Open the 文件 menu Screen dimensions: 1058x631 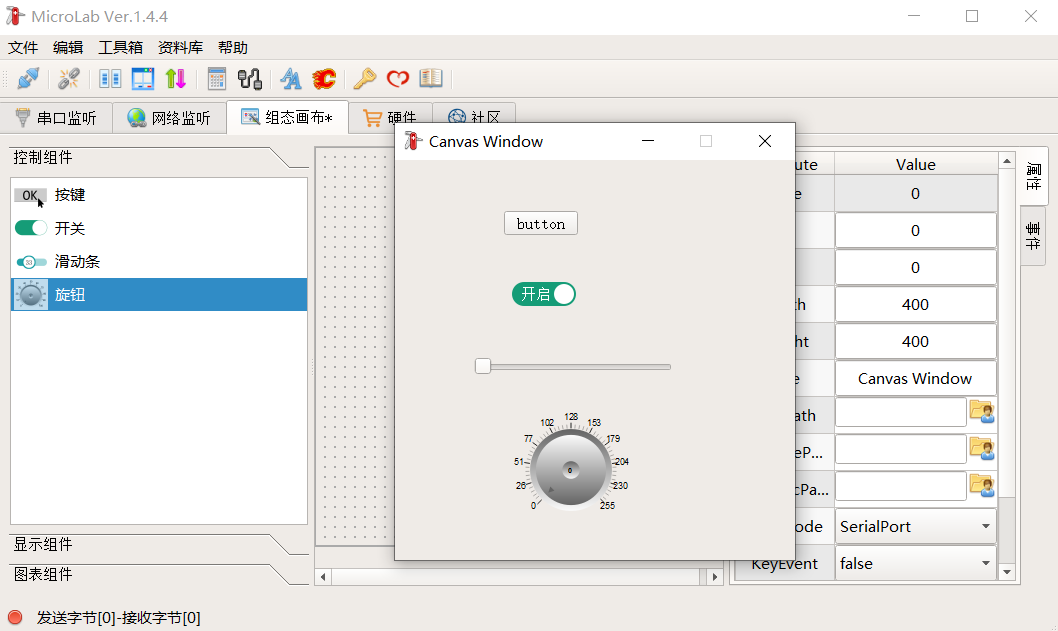(x=23, y=48)
